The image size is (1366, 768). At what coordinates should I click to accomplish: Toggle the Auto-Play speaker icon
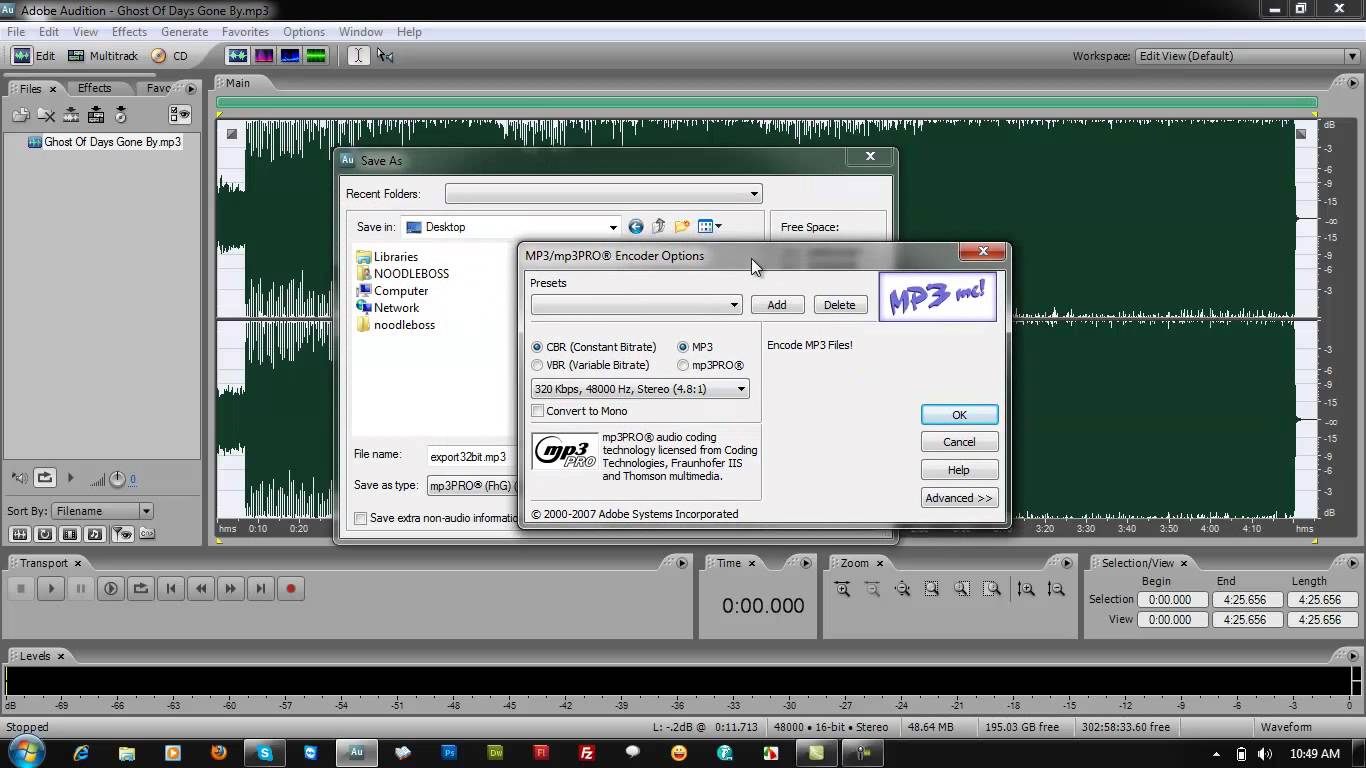click(x=18, y=478)
